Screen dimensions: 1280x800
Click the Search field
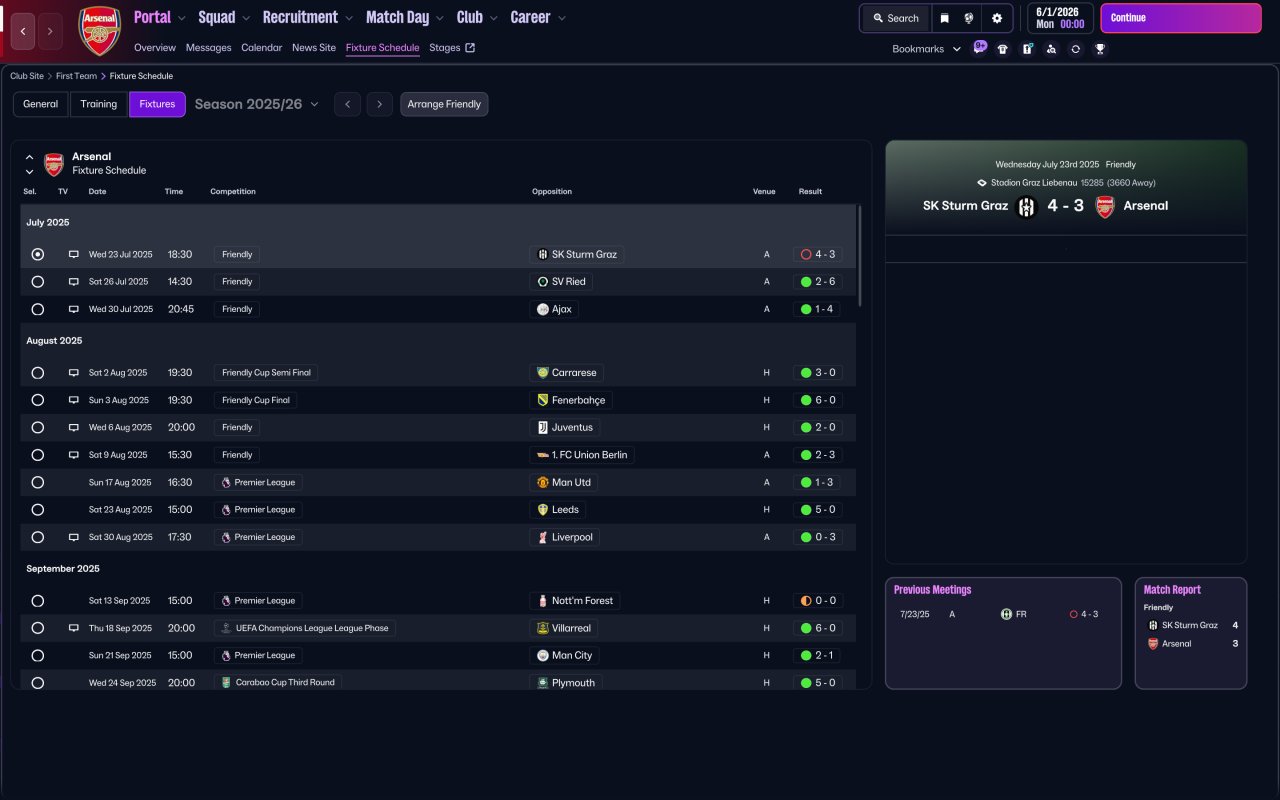coord(895,18)
